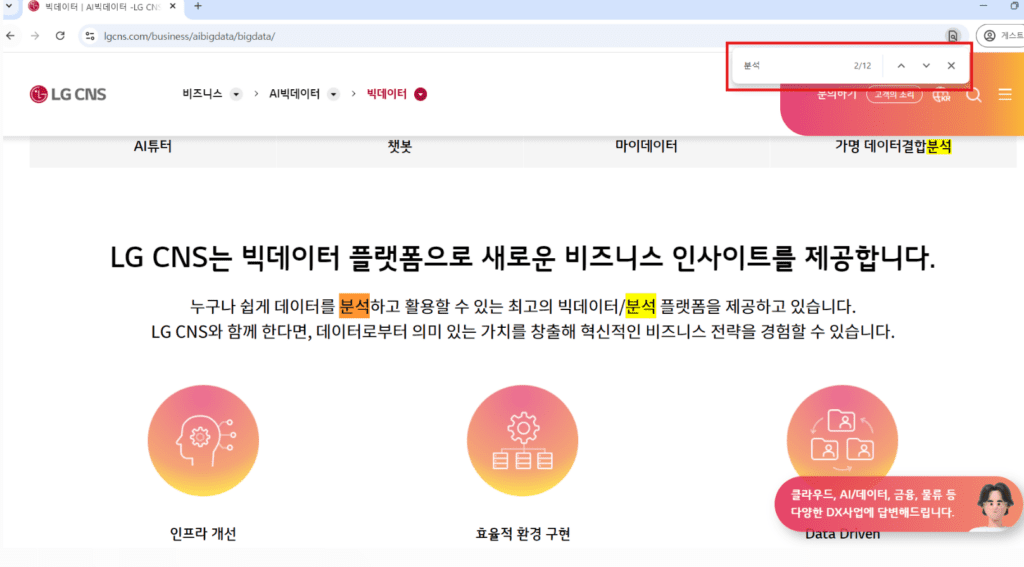Screen dimensions: 1024x567
Task: Open site information icon in address bar
Action: click(90, 36)
